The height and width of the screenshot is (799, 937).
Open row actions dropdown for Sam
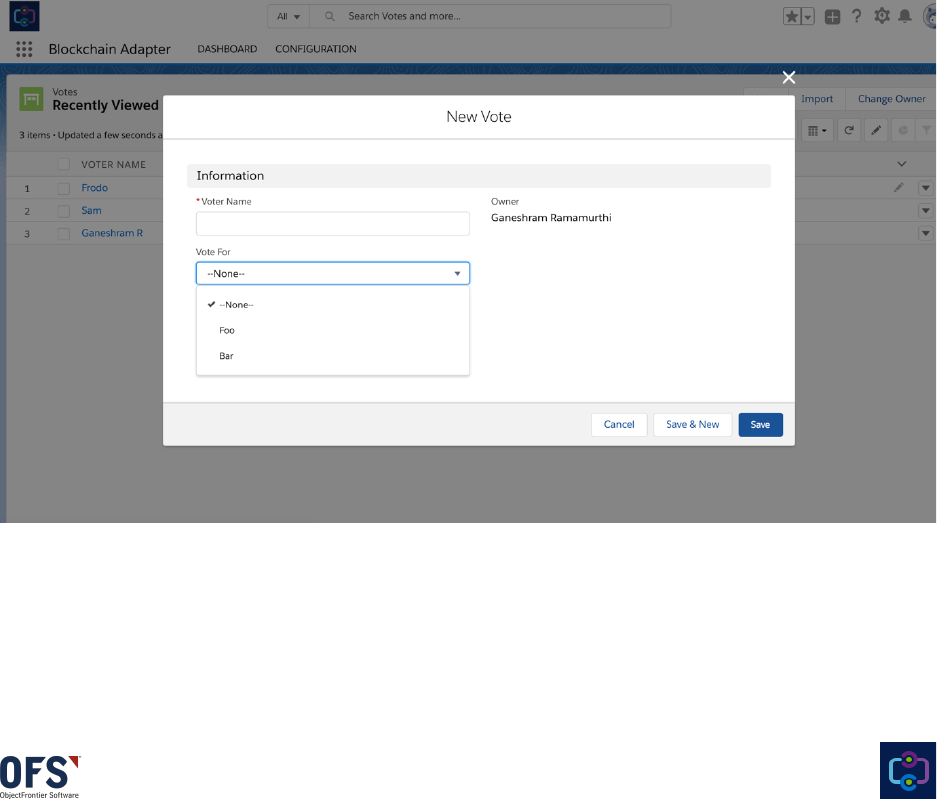click(926, 210)
